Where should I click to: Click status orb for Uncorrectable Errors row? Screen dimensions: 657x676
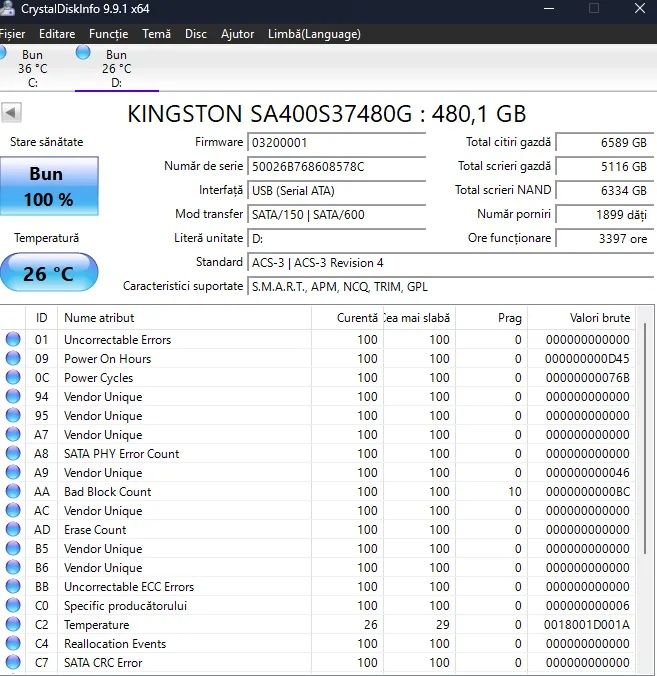(x=13, y=339)
